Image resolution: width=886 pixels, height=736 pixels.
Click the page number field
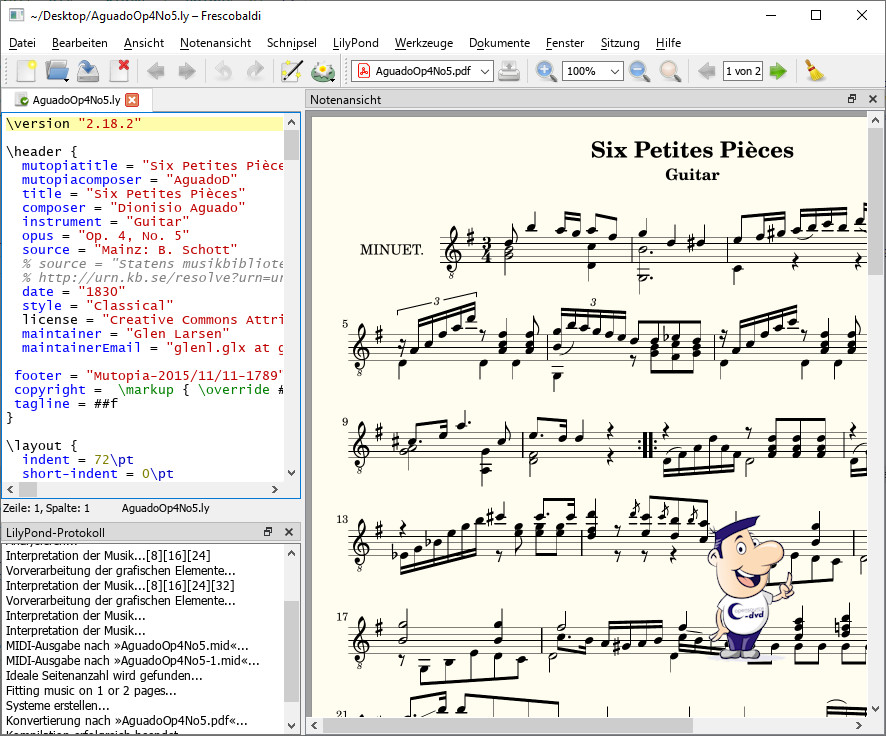click(x=743, y=71)
